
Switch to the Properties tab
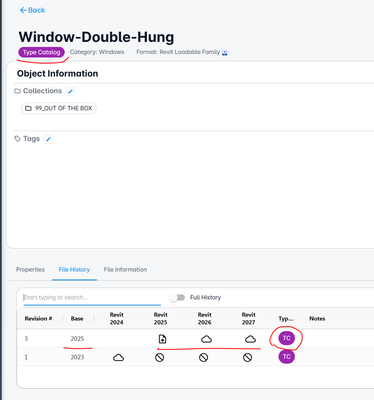30,269
